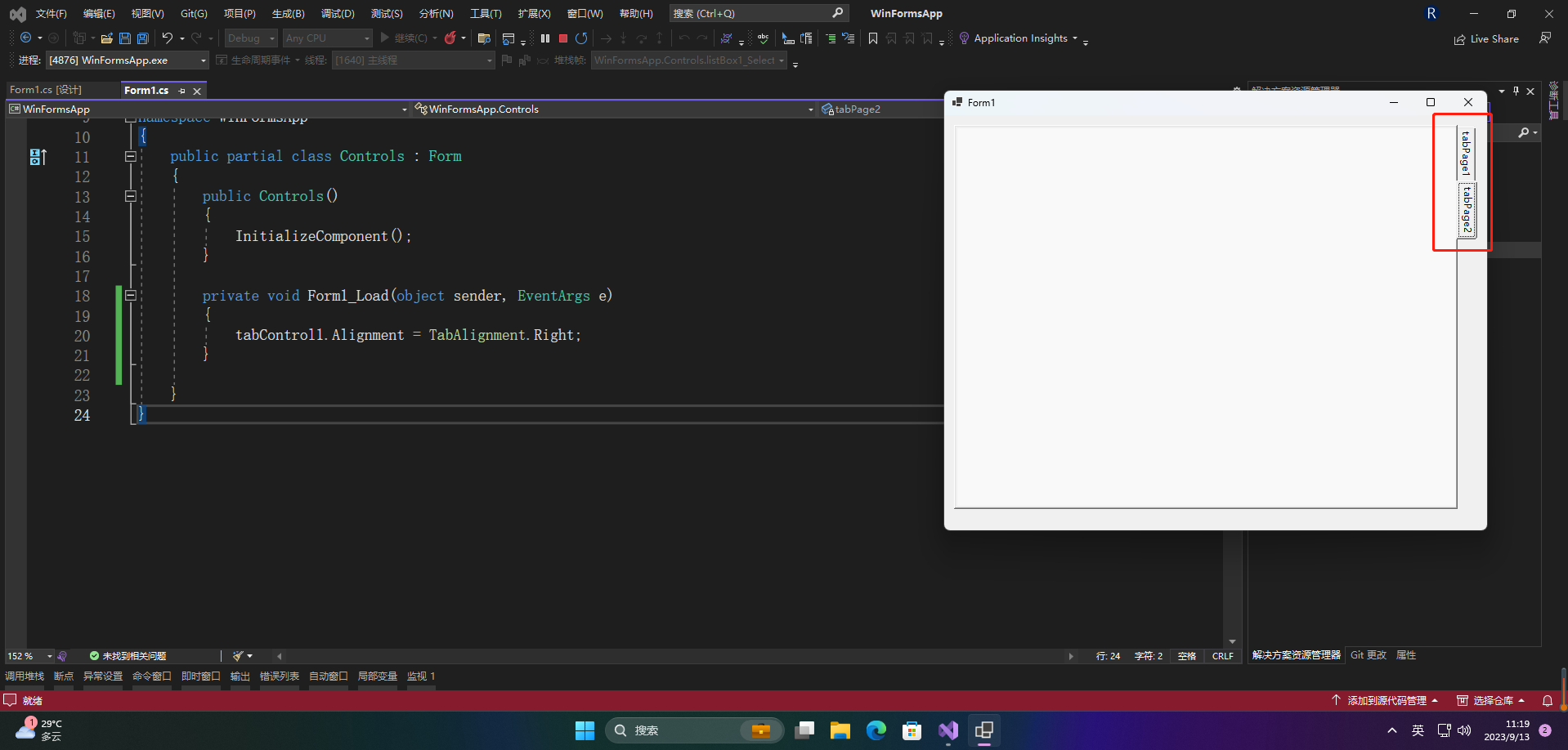
Task: Click the 继续(C) continue button
Action: pyautogui.click(x=404, y=38)
